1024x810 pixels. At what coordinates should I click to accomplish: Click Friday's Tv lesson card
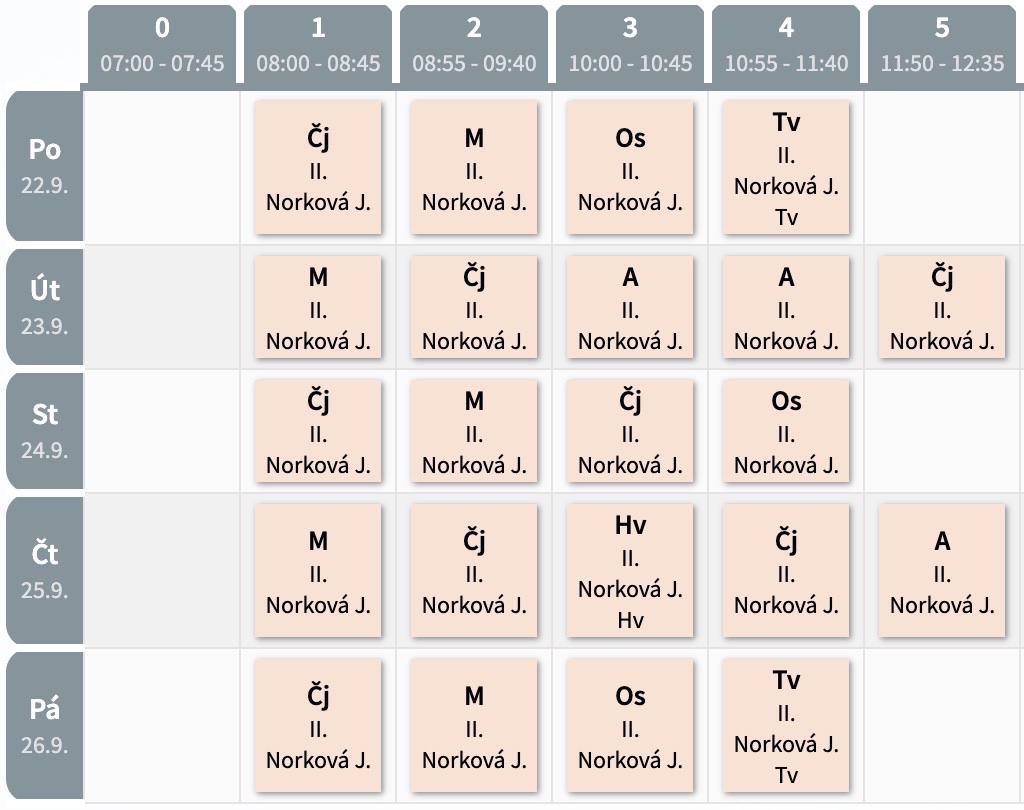click(786, 725)
